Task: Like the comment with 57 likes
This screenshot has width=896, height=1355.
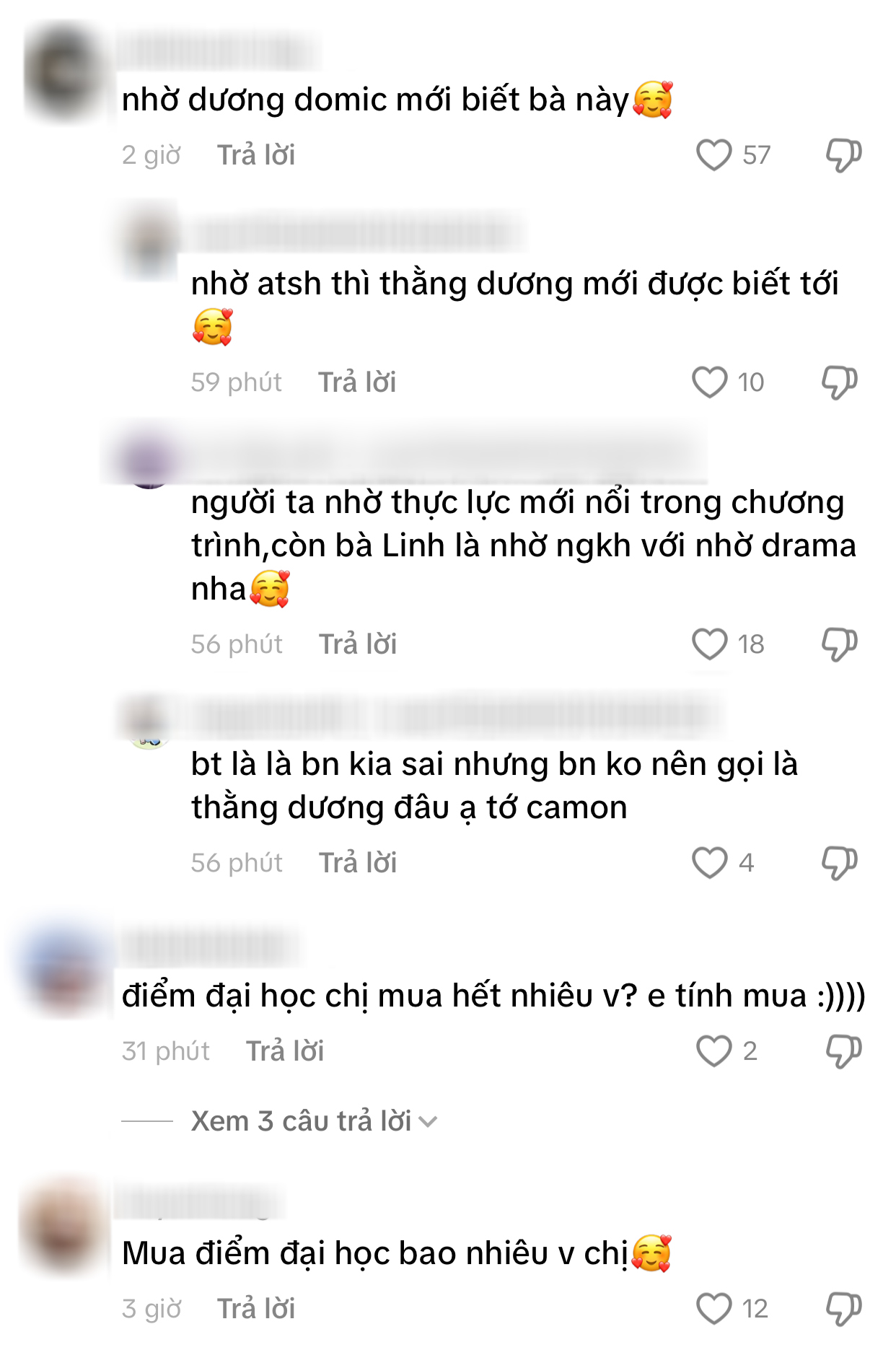Action: 713,155
